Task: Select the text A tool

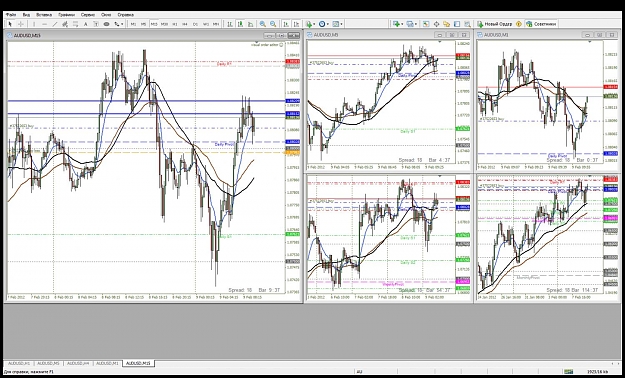Action: pos(85,24)
